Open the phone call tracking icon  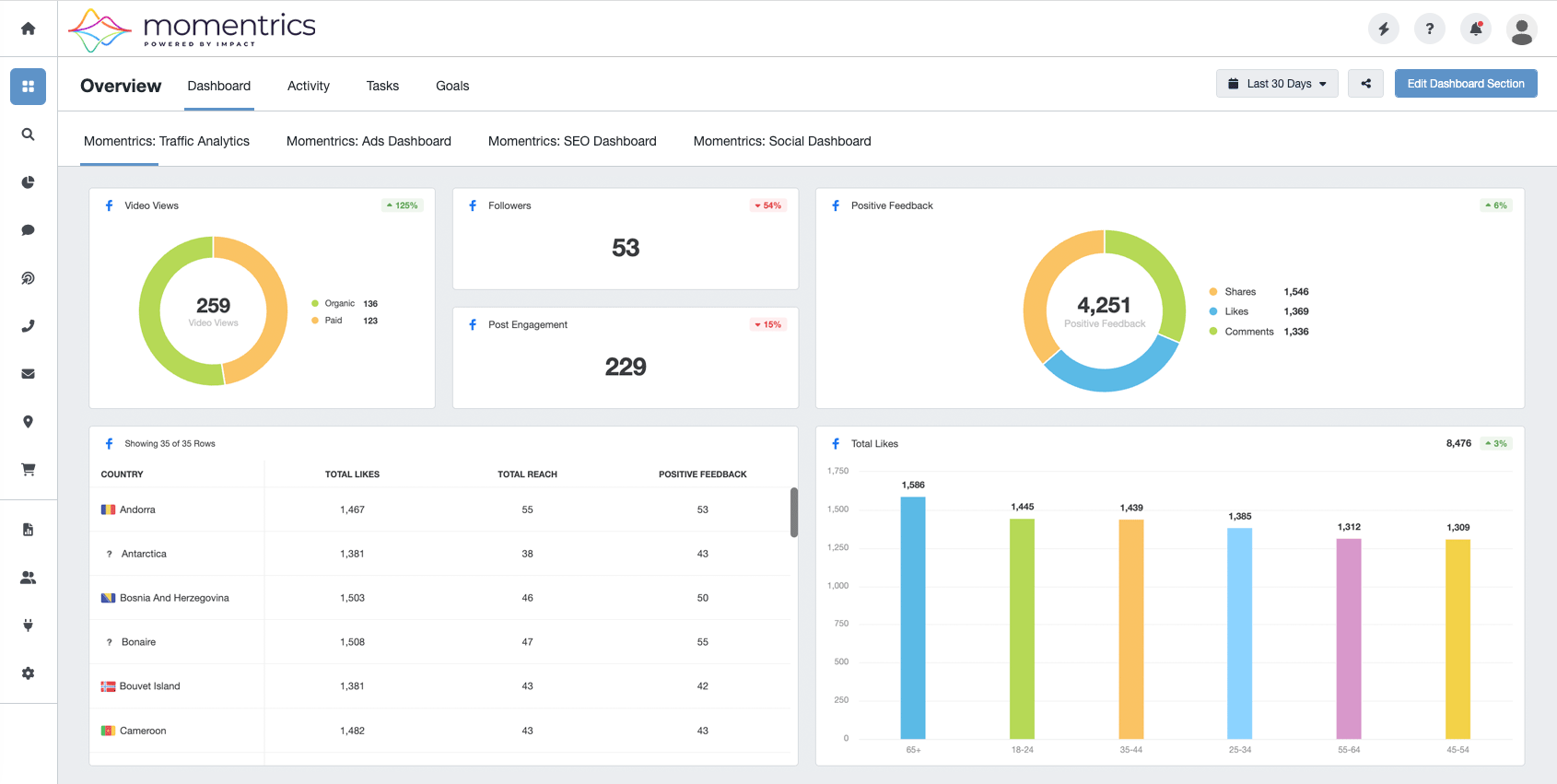pyautogui.click(x=28, y=326)
